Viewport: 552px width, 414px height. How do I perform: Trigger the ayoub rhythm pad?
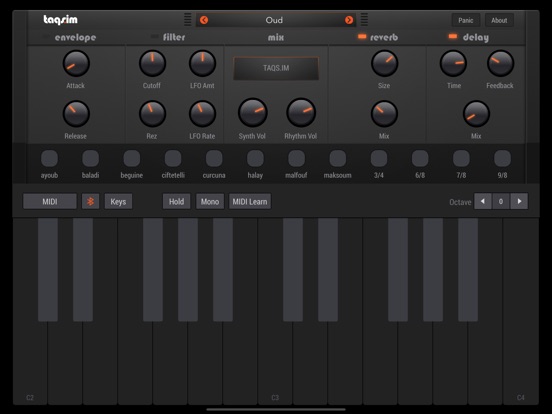[49, 158]
